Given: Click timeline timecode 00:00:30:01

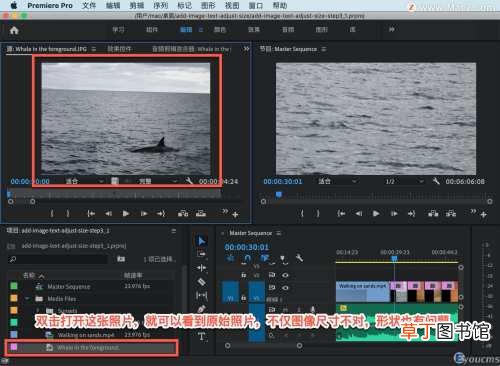Looking at the screenshot, I should (246, 247).
